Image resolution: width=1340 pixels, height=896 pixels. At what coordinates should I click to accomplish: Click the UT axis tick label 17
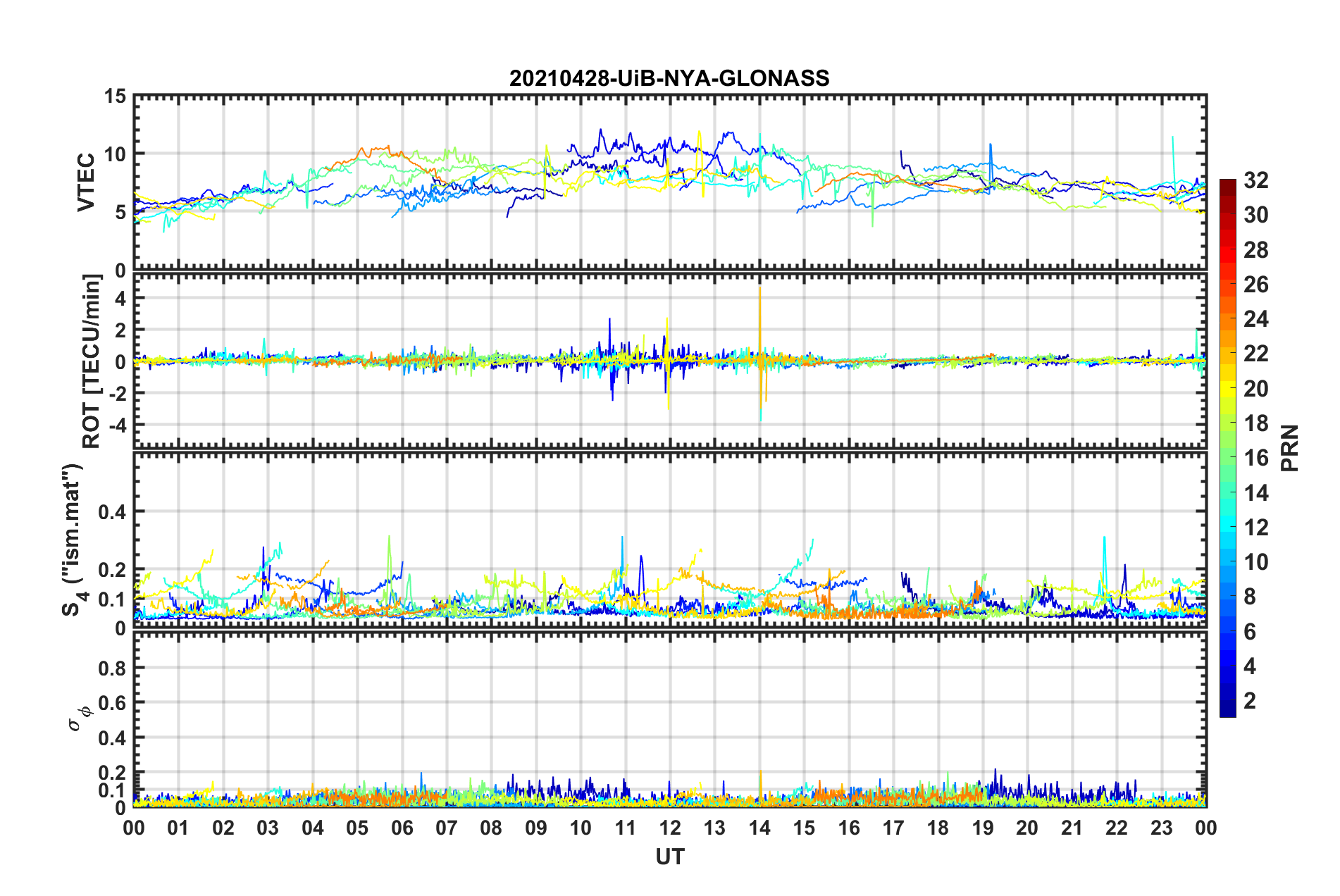(893, 828)
